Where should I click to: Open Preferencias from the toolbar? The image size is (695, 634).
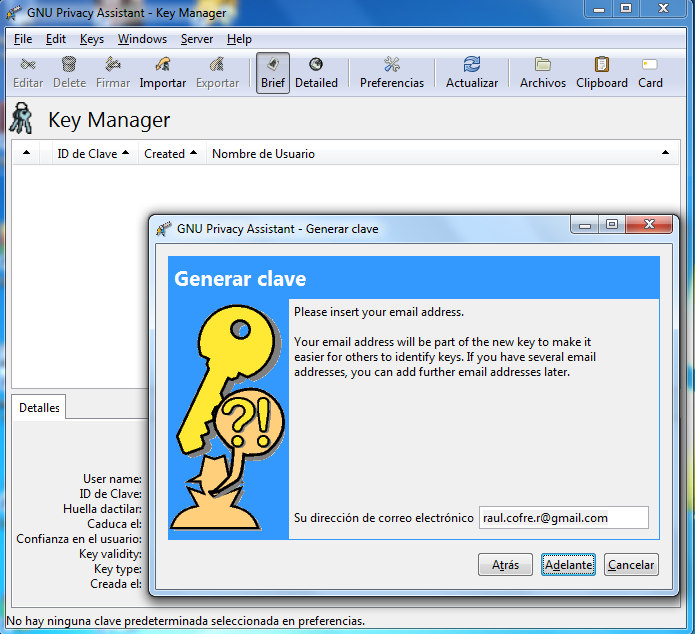(392, 73)
